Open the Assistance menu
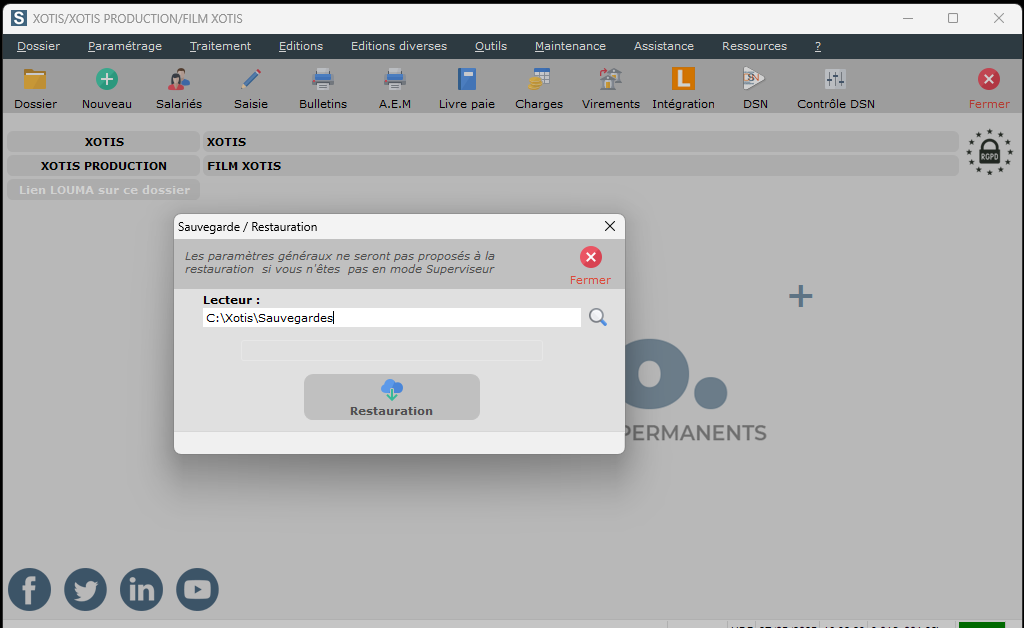1024x628 pixels. click(x=664, y=46)
